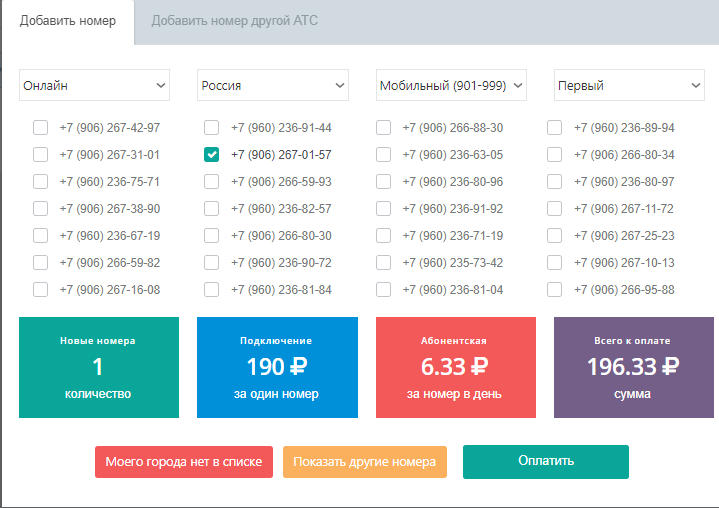Check the box for +7 (906) 266-88-30
Screen dimensions: 719x508
tap(383, 127)
